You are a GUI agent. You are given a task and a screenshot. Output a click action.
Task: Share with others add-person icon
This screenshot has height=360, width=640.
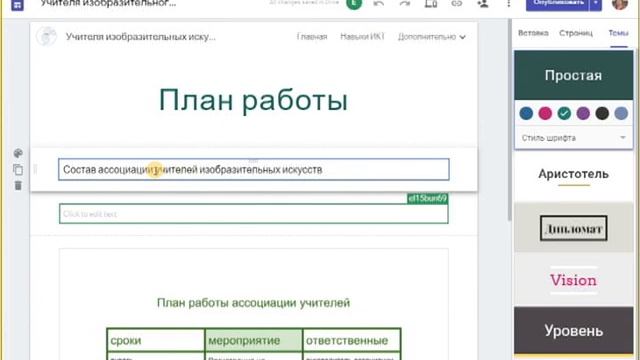click(483, 4)
